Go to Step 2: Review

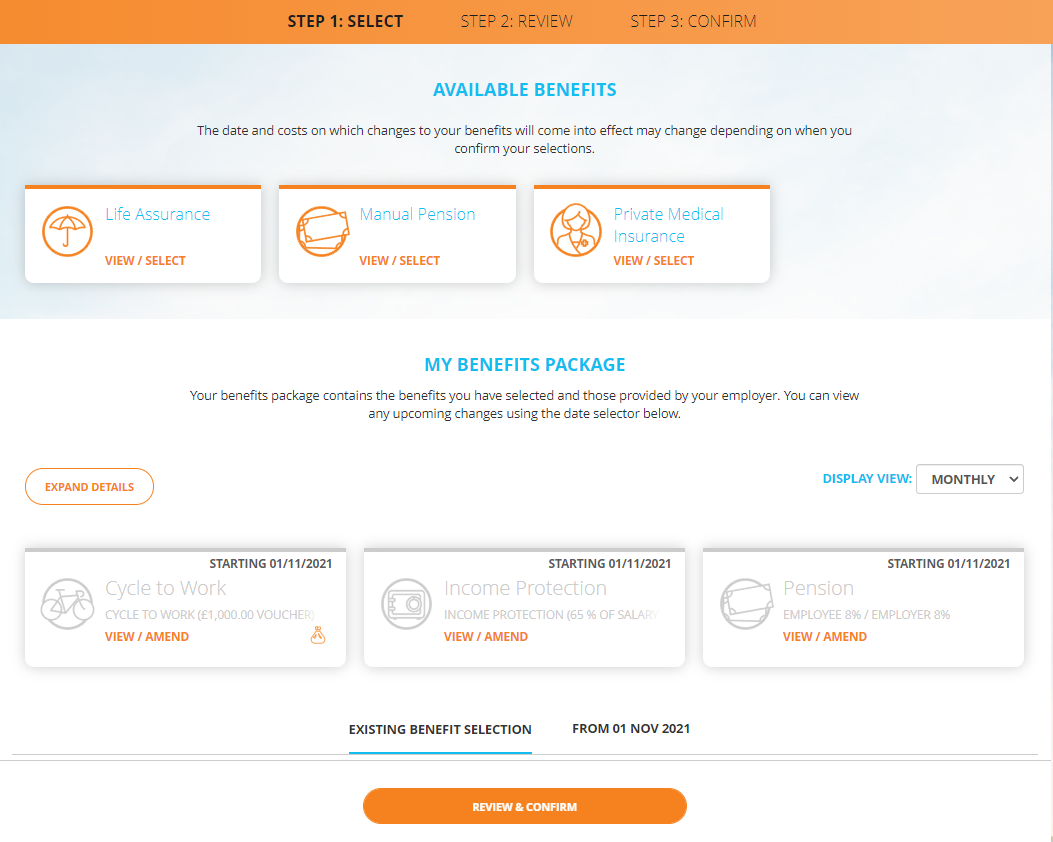click(x=516, y=21)
